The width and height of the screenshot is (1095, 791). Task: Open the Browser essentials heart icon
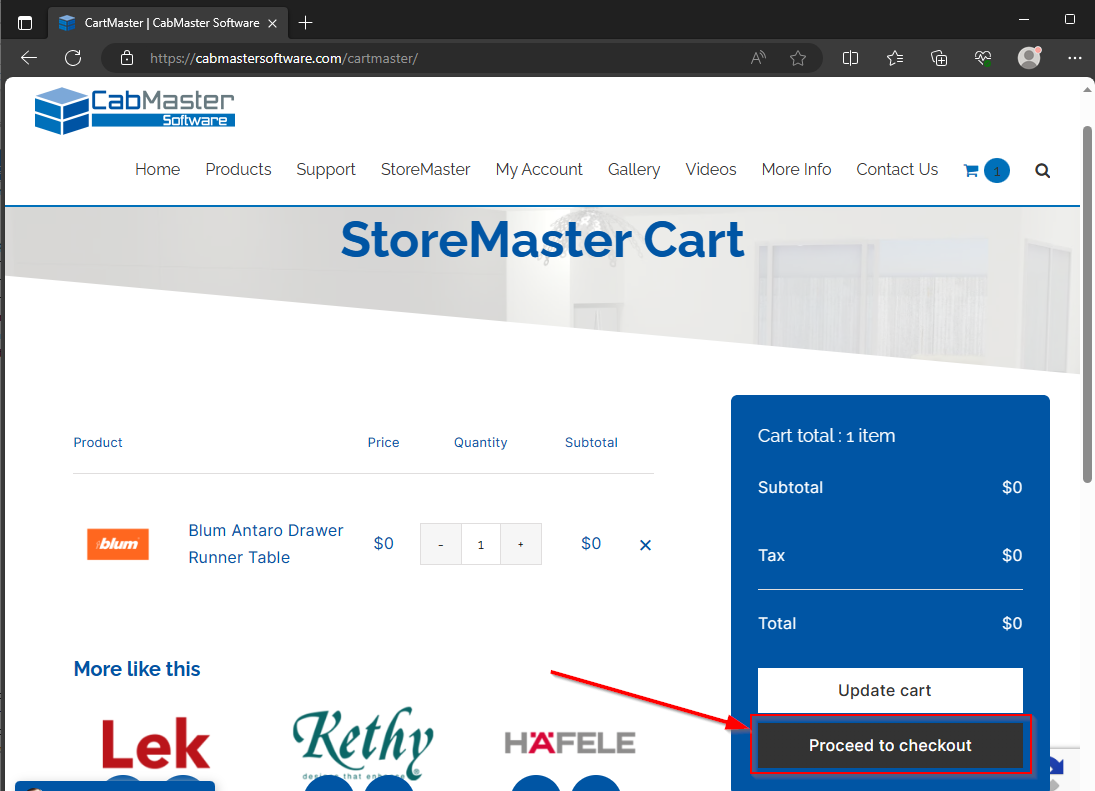point(983,58)
